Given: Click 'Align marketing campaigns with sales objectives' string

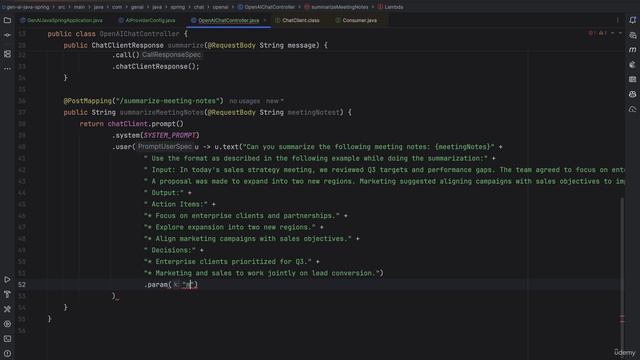Looking at the screenshot, I should [x=247, y=239].
